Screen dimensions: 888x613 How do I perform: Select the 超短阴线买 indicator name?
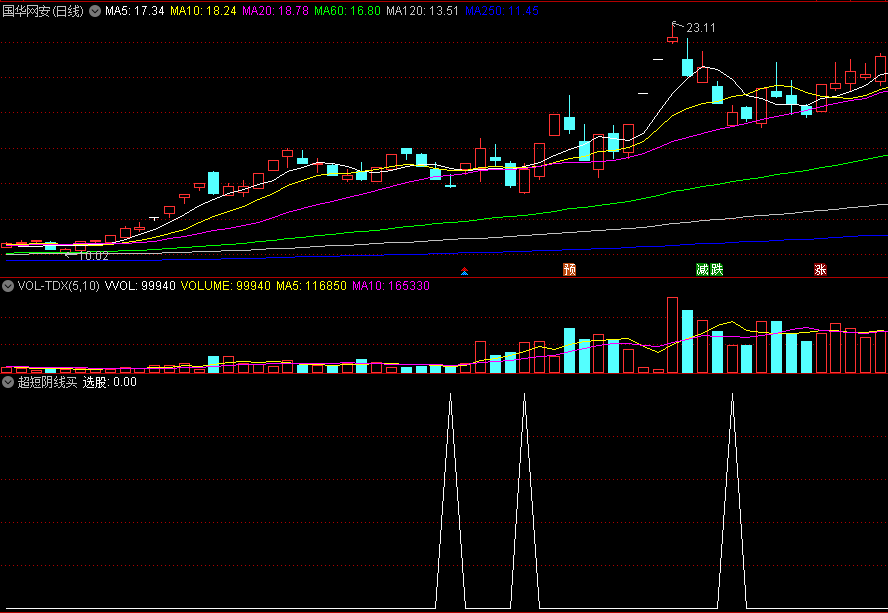(48, 382)
